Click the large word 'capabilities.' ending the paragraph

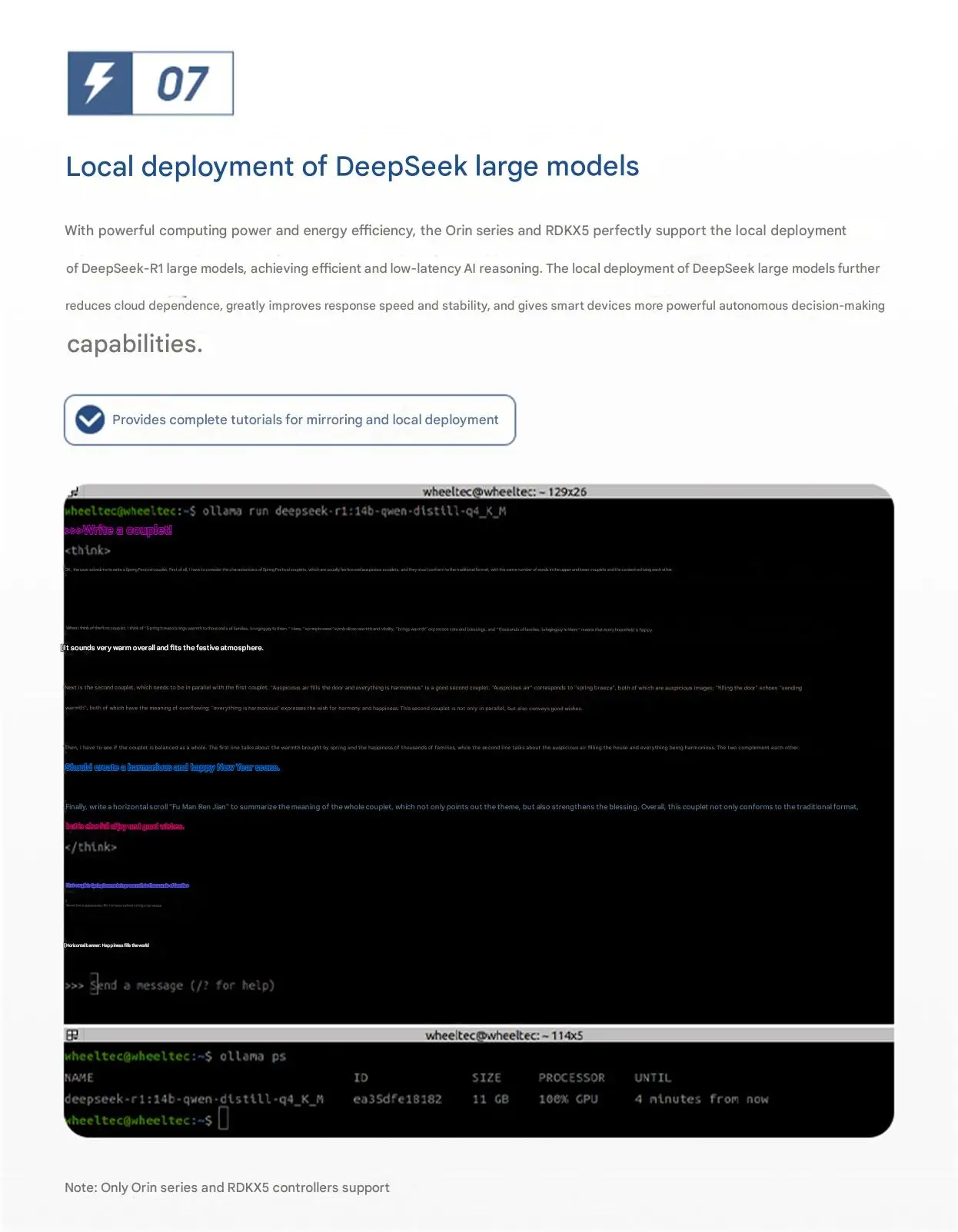point(135,344)
